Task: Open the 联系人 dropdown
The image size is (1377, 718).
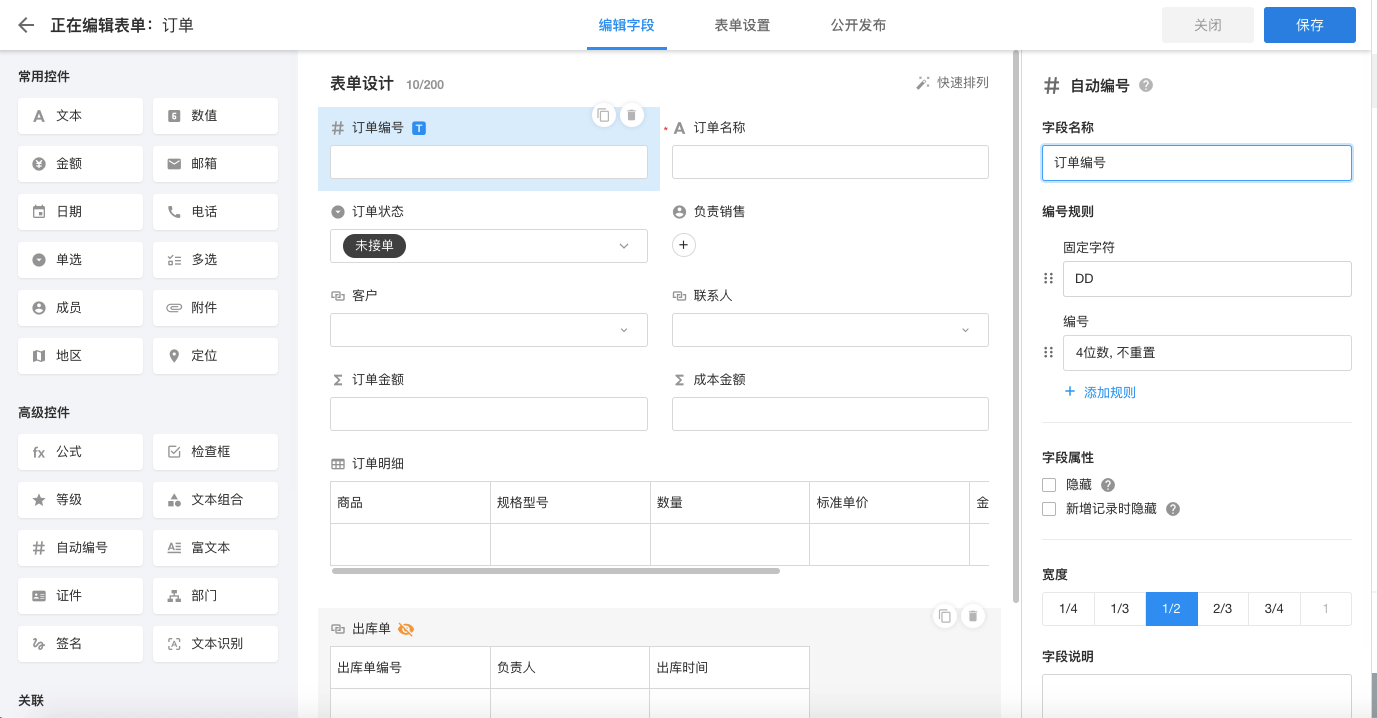Action: [x=829, y=330]
